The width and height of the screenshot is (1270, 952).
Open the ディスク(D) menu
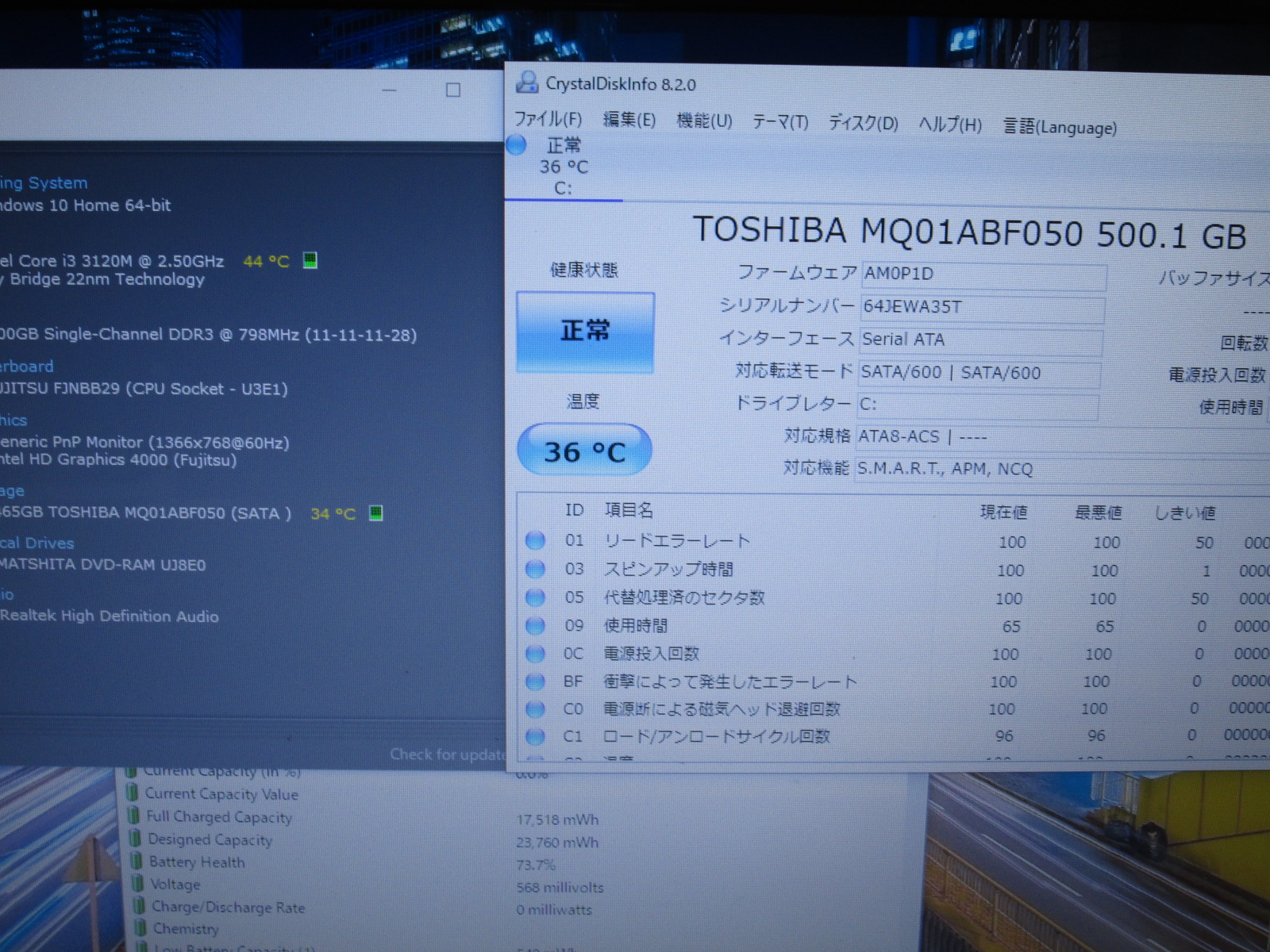pos(863,124)
